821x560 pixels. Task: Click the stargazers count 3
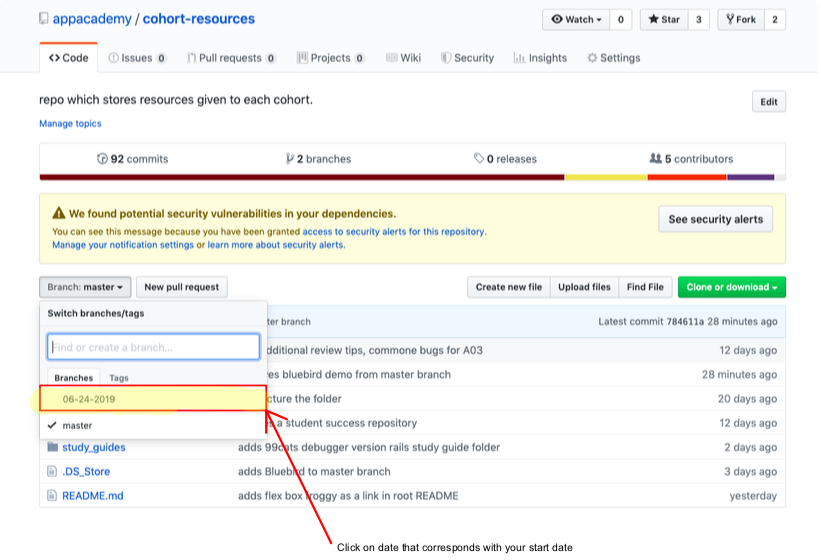click(698, 19)
